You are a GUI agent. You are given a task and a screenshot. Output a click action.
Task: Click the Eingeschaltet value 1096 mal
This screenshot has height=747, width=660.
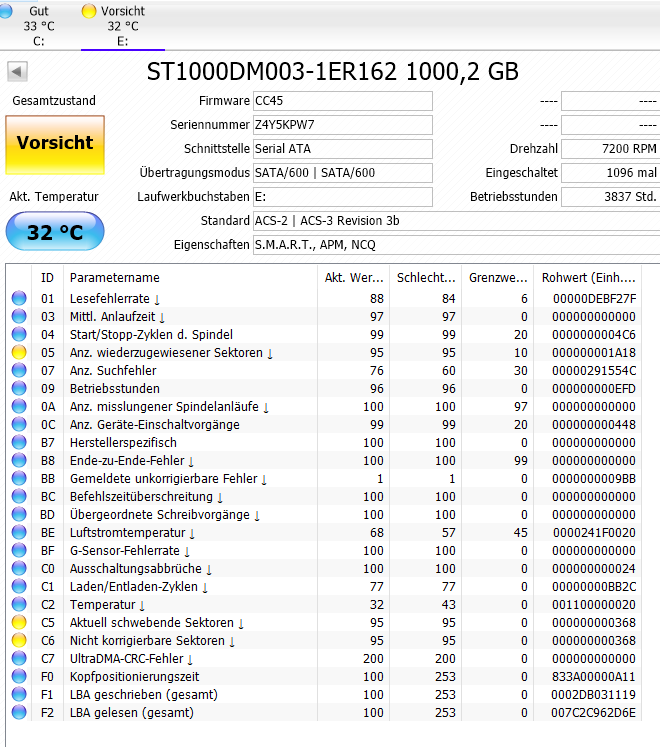[x=610, y=172]
